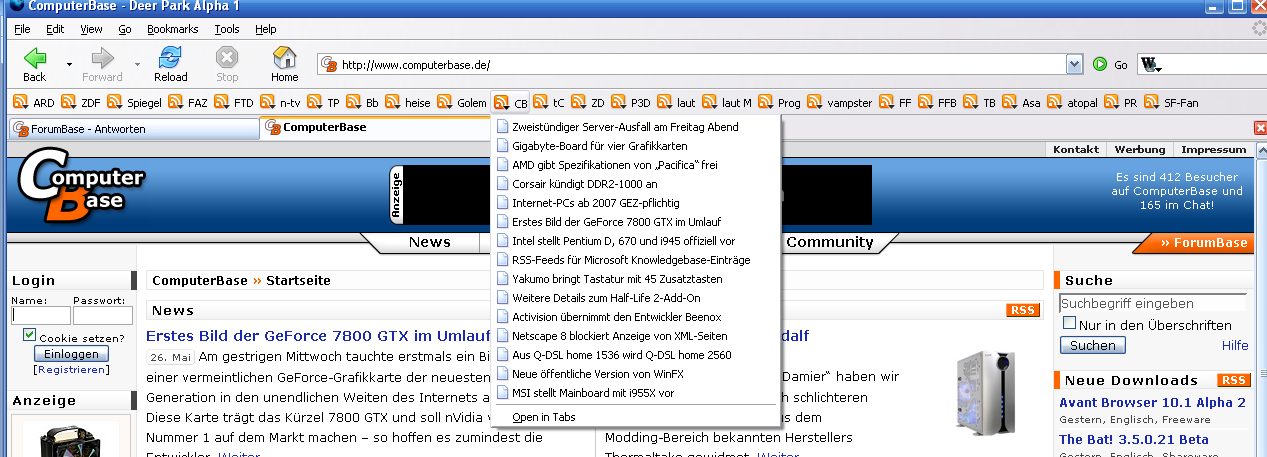This screenshot has height=457, width=1267.
Task: Click the Suchen button
Action: pyautogui.click(x=1092, y=345)
